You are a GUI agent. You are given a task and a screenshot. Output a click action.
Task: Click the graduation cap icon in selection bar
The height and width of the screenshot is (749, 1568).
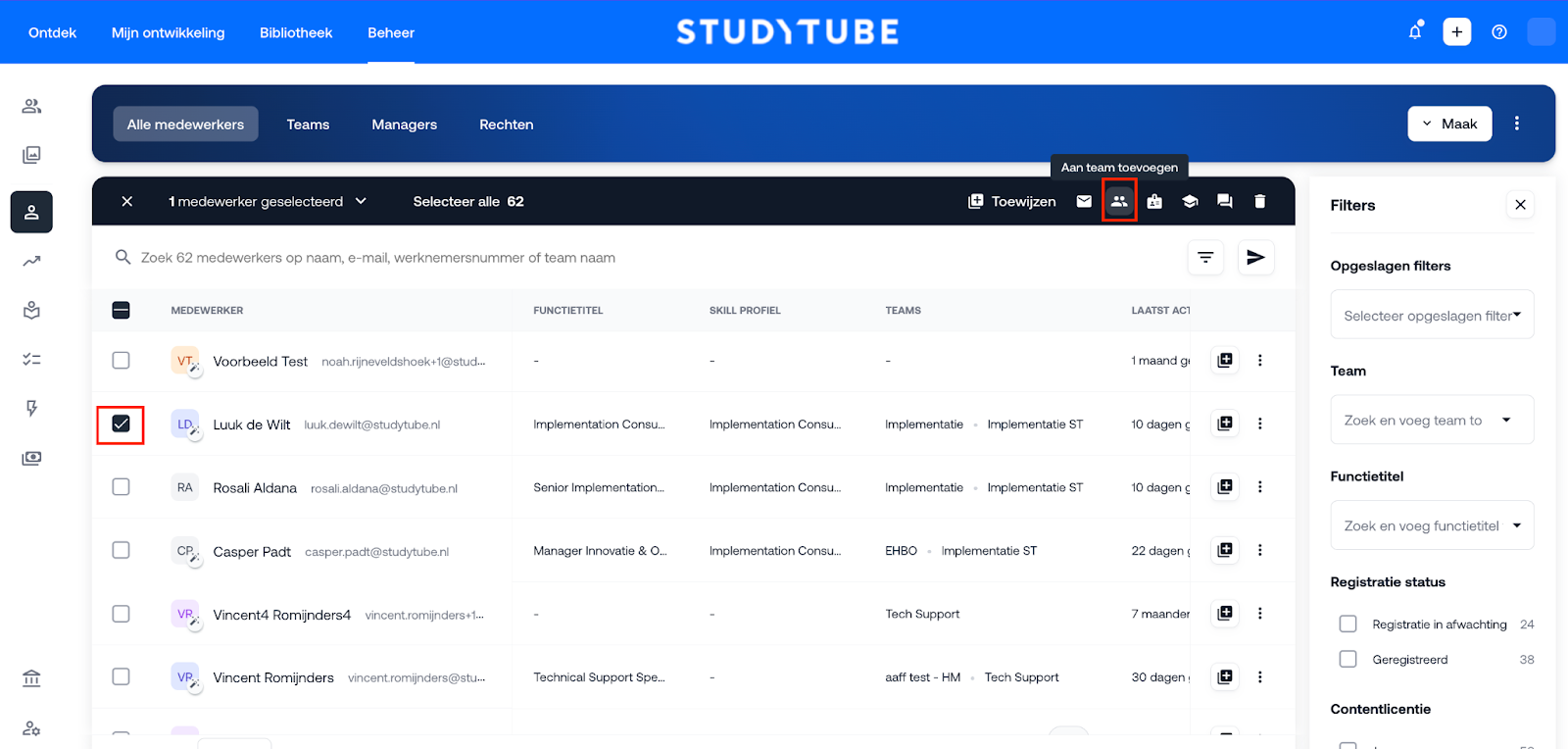(1190, 201)
